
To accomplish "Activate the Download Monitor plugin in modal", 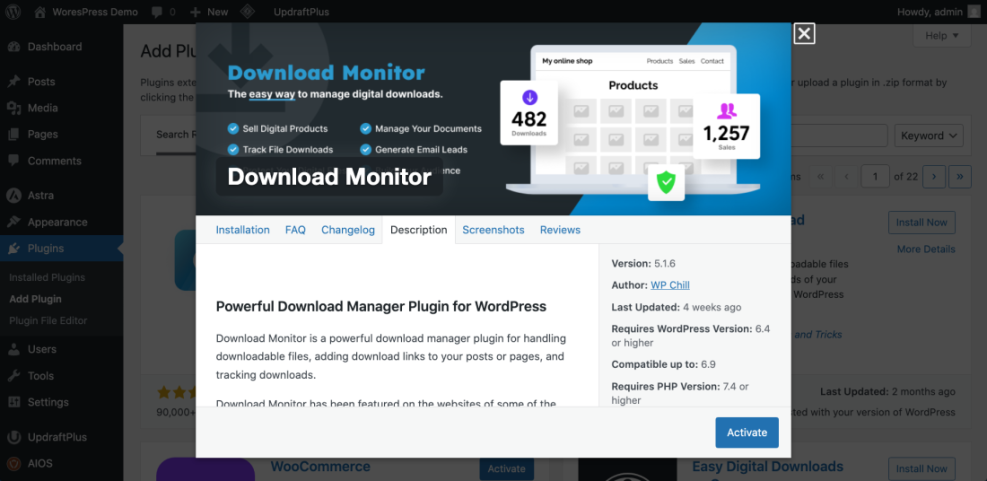I will click(x=747, y=433).
